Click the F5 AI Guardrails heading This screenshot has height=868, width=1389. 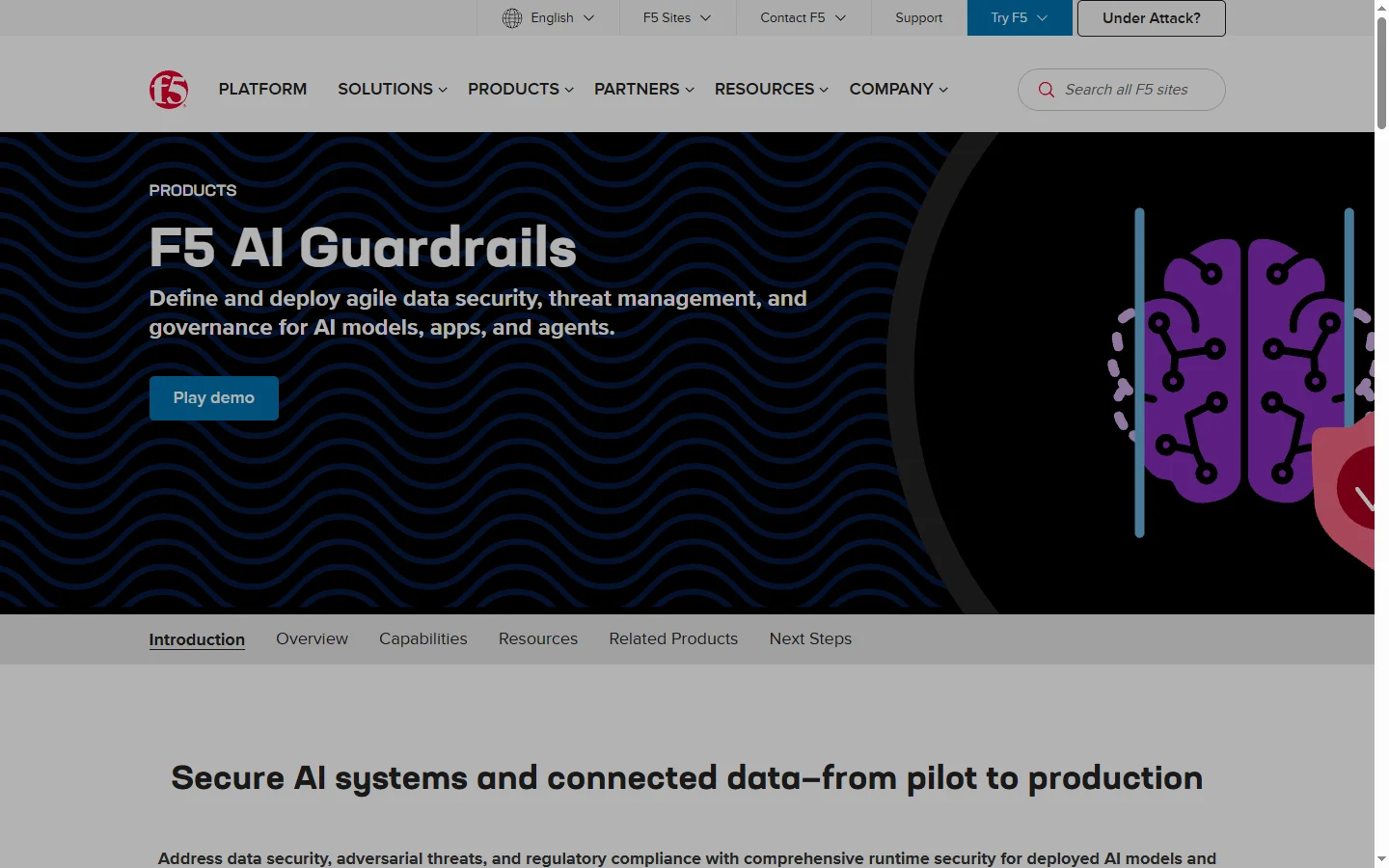point(363,248)
